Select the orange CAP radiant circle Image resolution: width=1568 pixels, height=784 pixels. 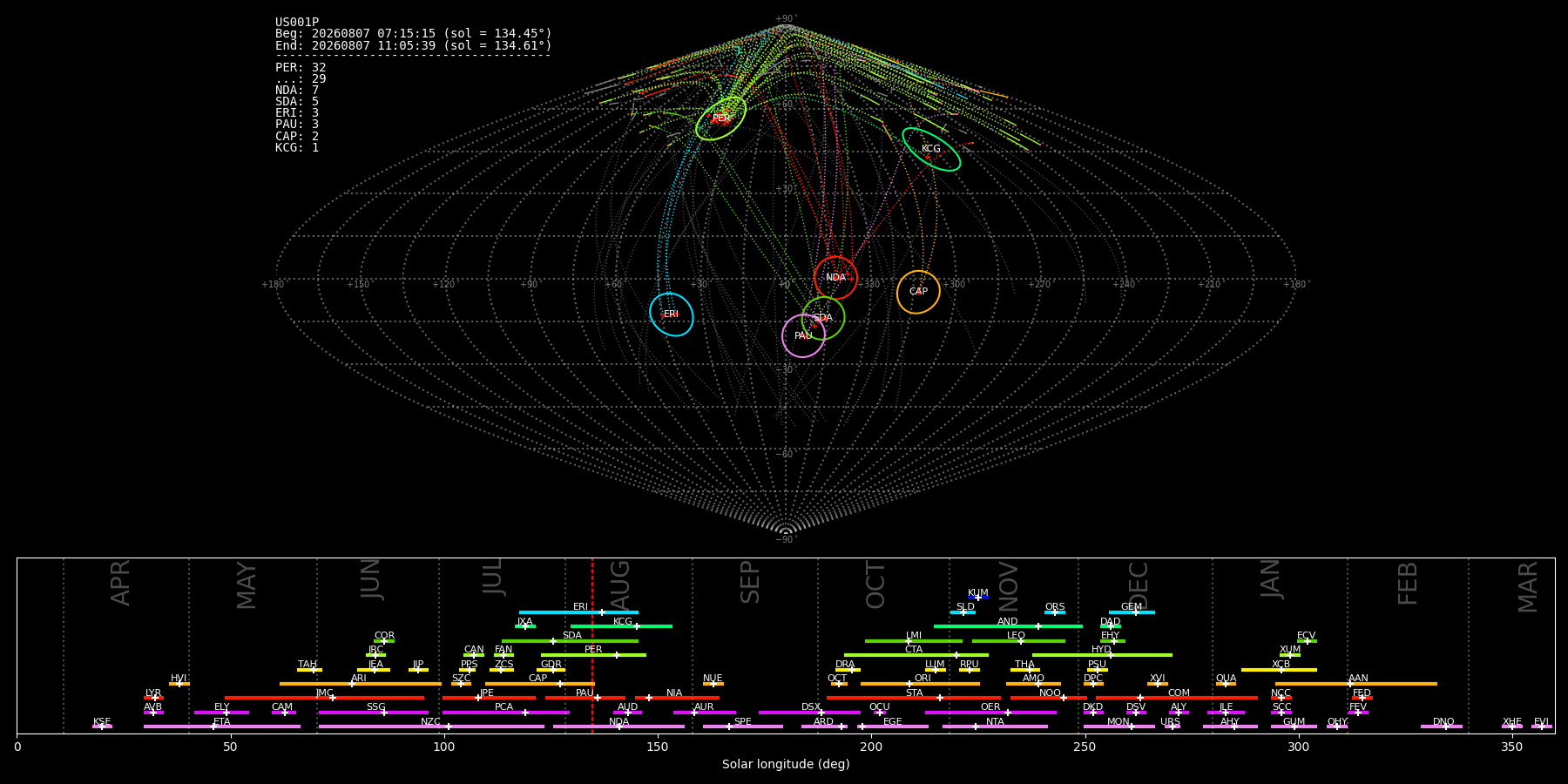918,292
